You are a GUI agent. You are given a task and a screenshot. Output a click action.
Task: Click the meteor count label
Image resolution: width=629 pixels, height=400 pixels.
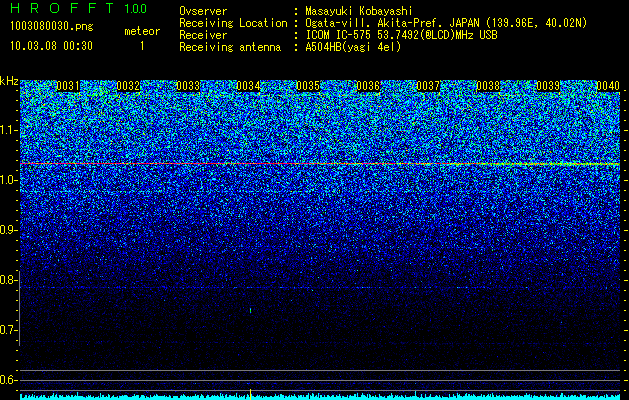(142, 31)
